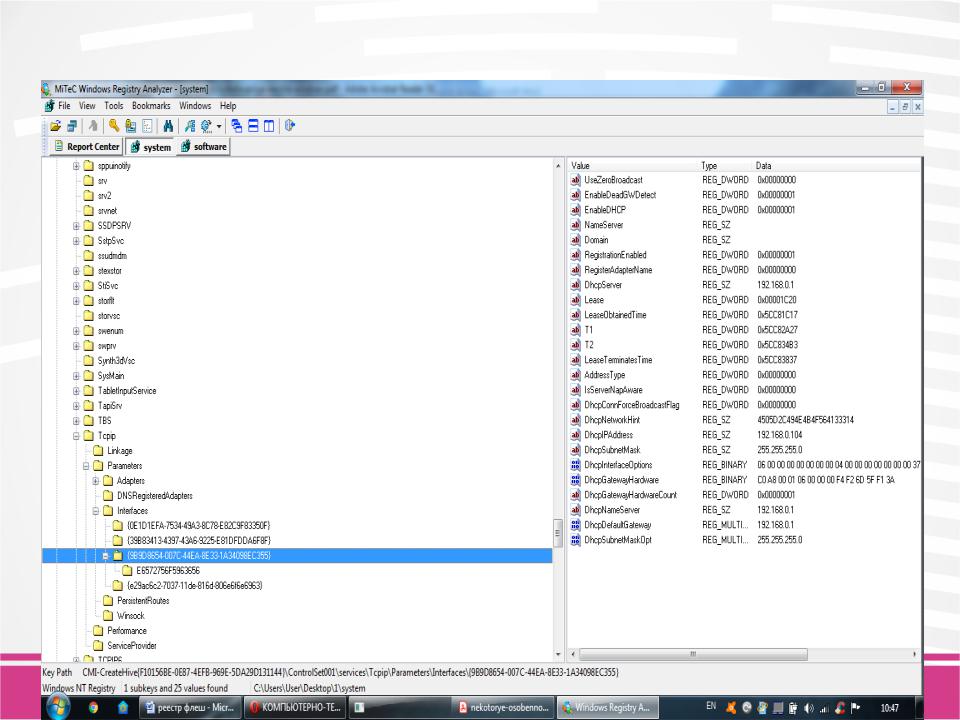The height and width of the screenshot is (720, 960).
Task: Select the PersistentRoutes folder
Action: (x=143, y=601)
